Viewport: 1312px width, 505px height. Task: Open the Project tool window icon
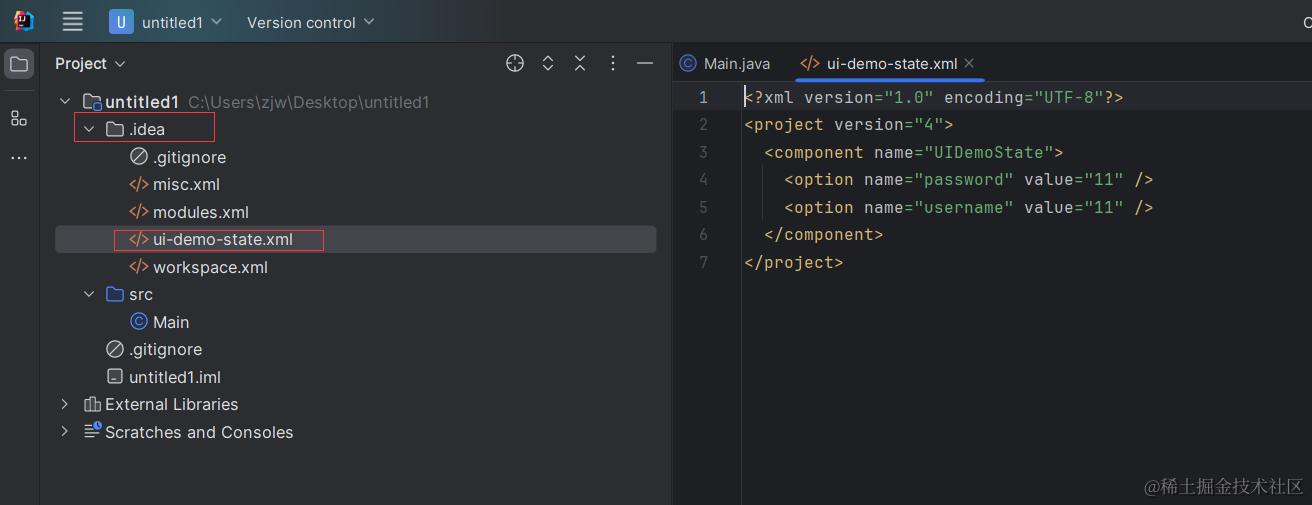[19, 64]
